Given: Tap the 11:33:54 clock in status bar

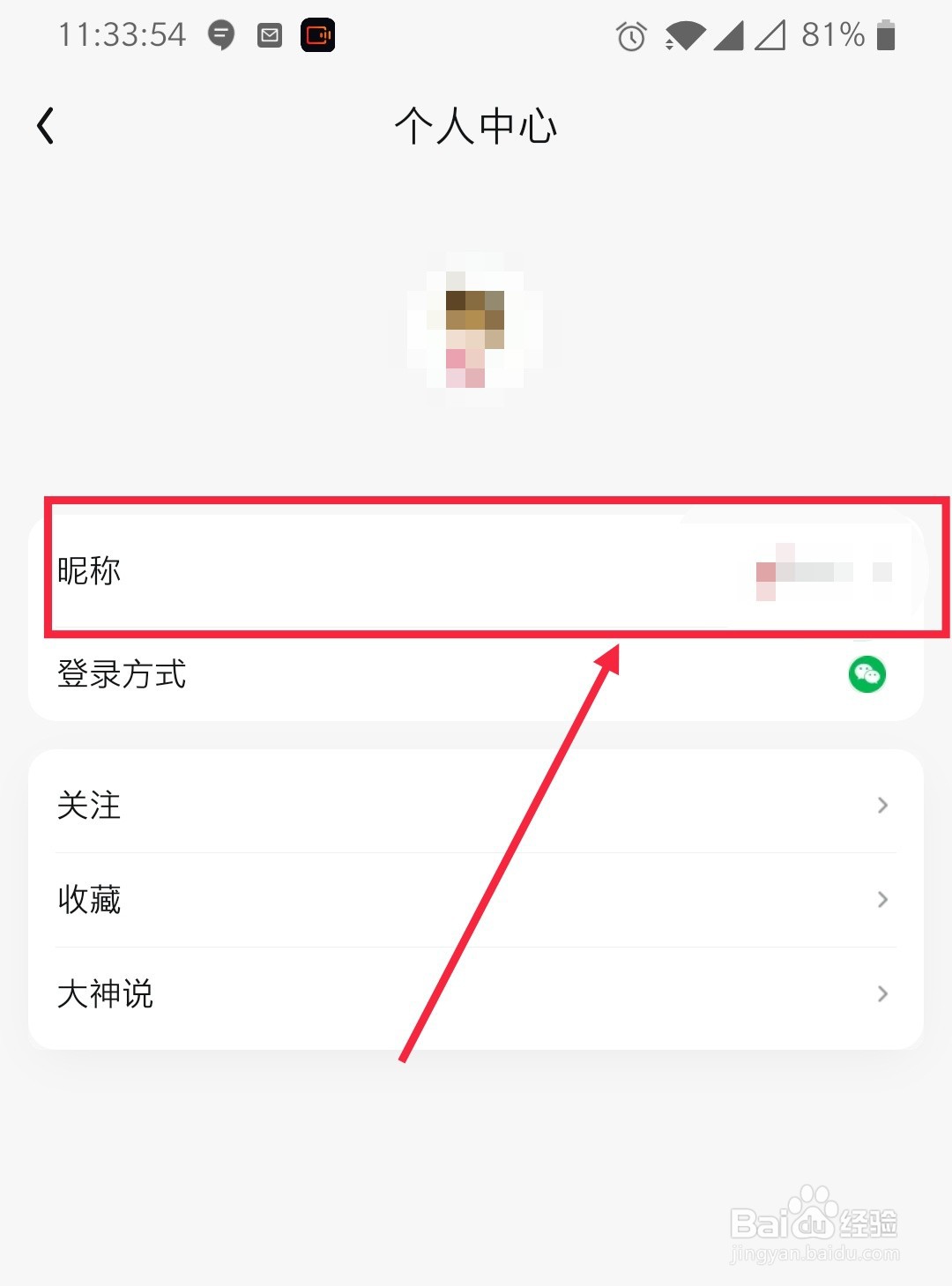Looking at the screenshot, I should point(122,35).
